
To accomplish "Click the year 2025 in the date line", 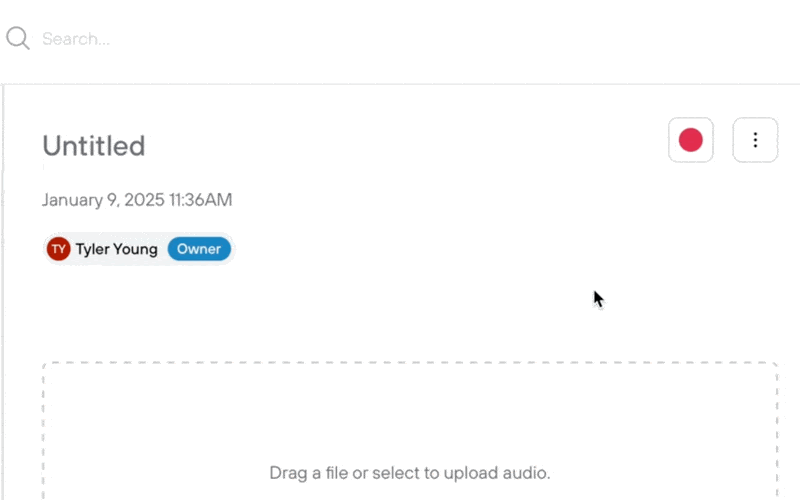I will tap(144, 199).
